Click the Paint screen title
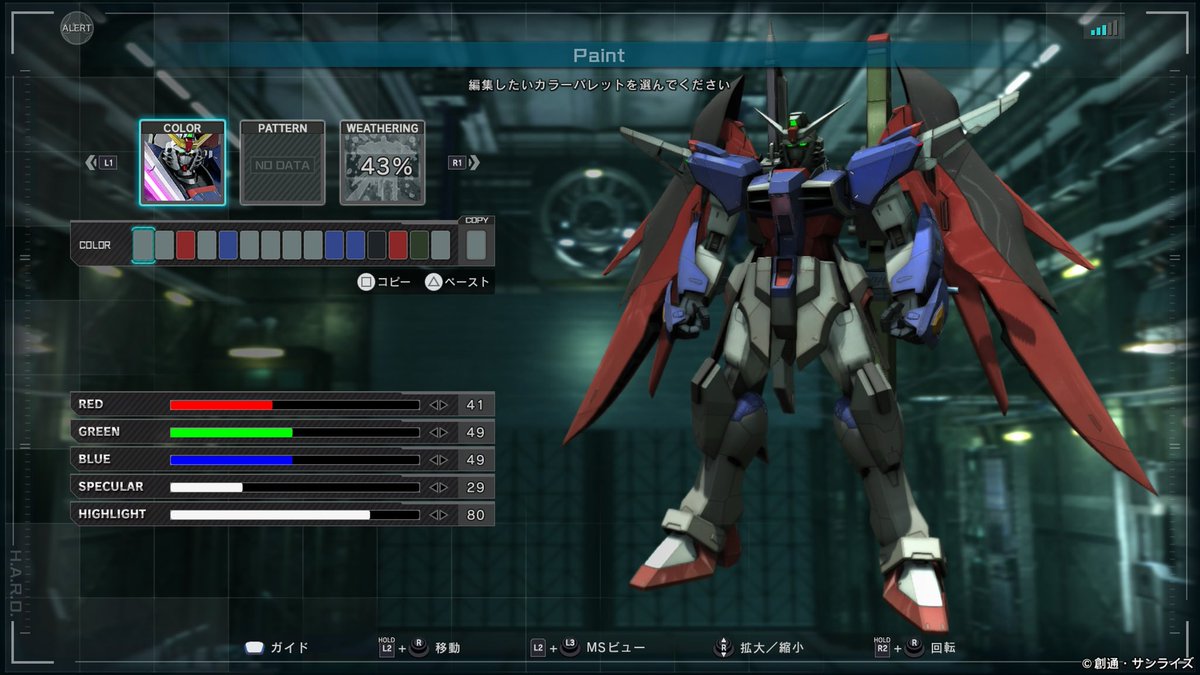This screenshot has width=1200, height=675. 599,55
